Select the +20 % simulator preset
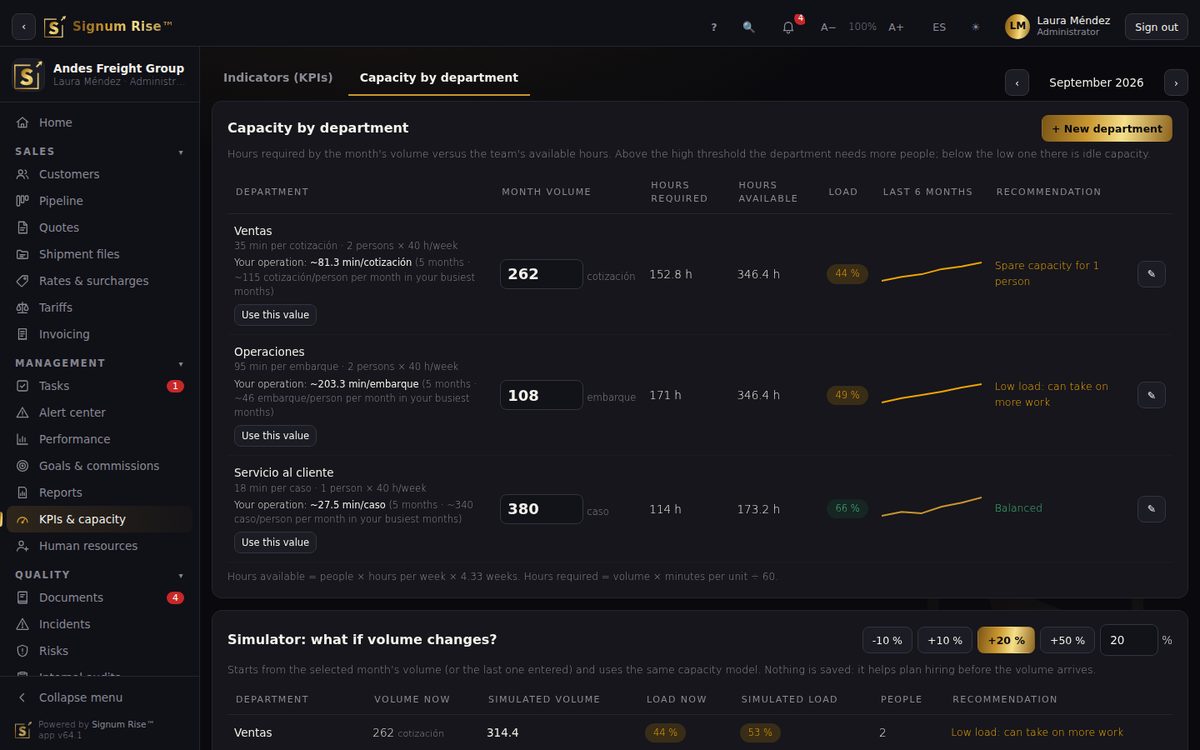 1006,640
